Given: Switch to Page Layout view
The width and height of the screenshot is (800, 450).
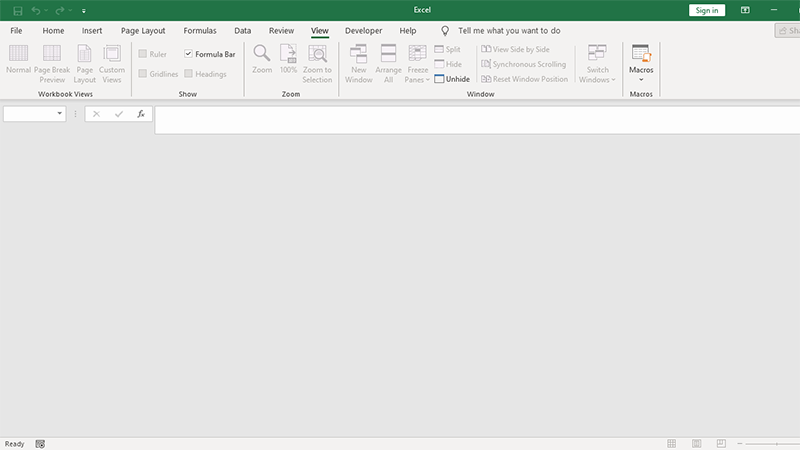Looking at the screenshot, I should [85, 64].
